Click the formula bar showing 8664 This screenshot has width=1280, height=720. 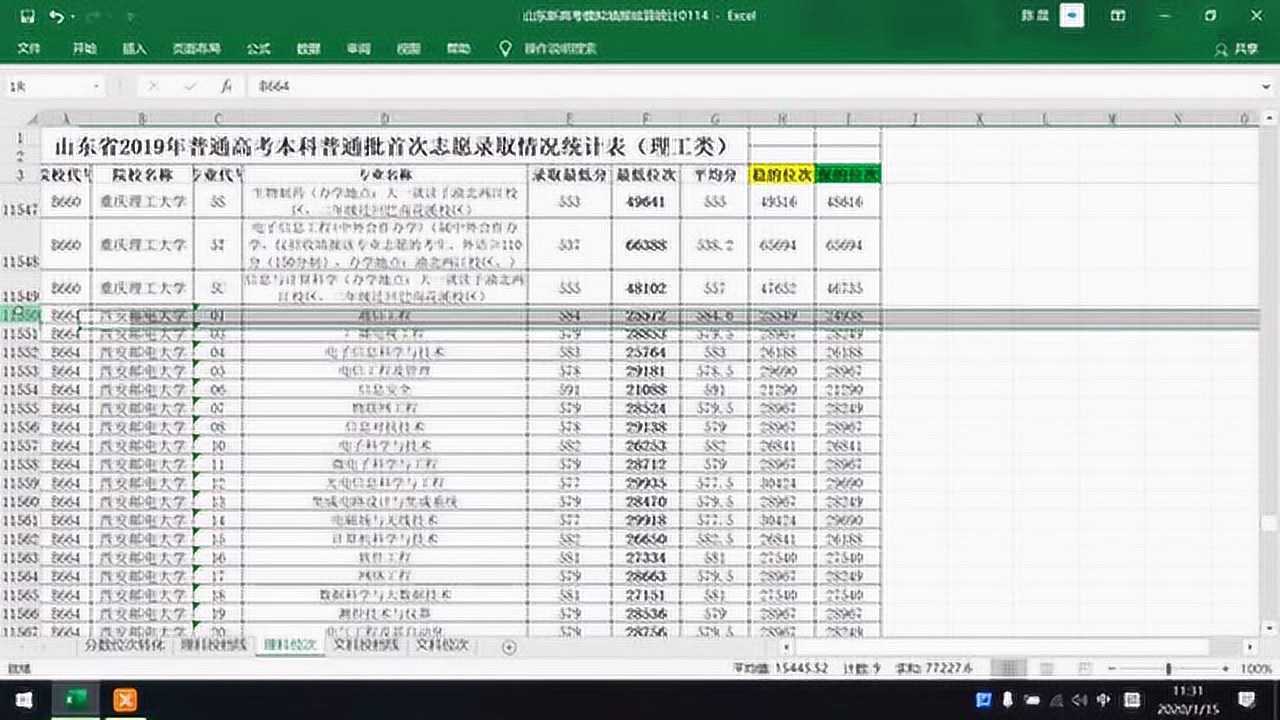click(750, 87)
